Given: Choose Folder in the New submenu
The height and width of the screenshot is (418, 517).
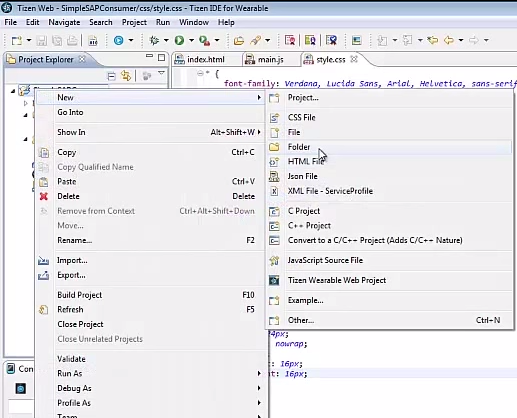Looking at the screenshot, I should pyautogui.click(x=389, y=147).
